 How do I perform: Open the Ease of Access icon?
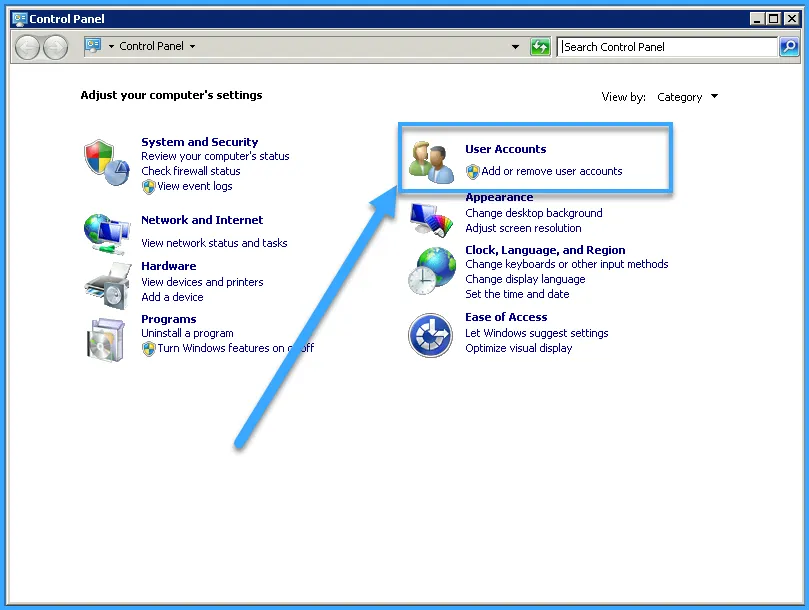[431, 335]
